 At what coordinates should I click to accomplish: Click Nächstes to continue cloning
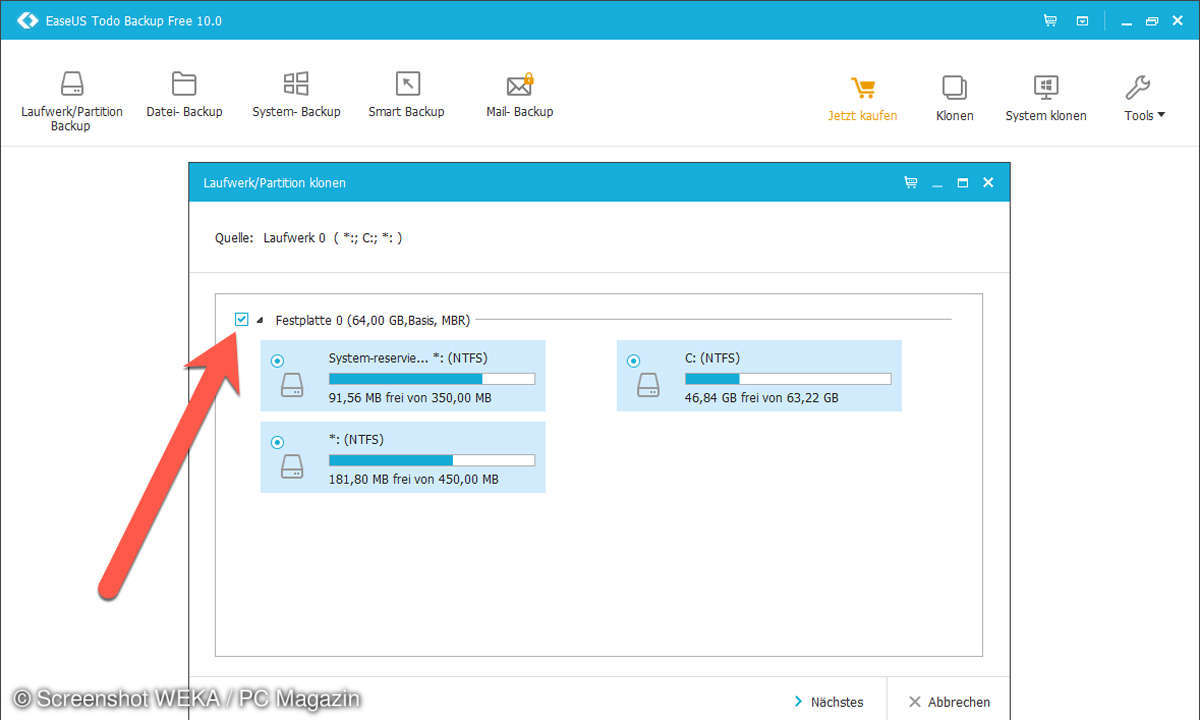coord(829,702)
